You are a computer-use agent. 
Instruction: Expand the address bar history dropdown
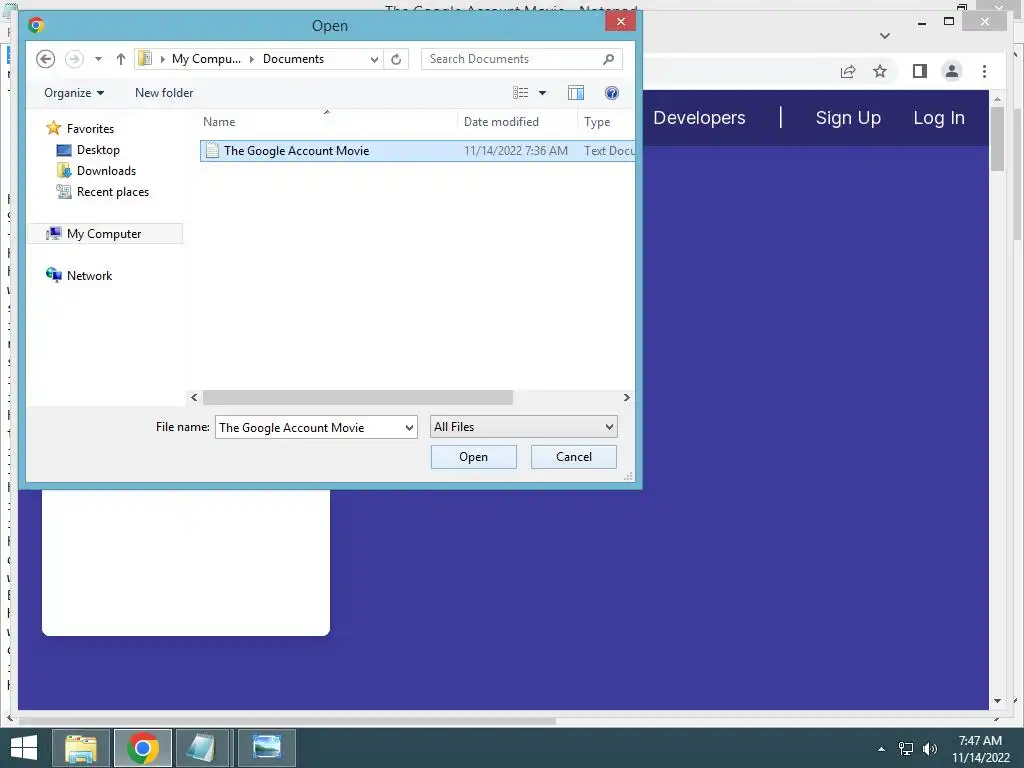pos(374,59)
